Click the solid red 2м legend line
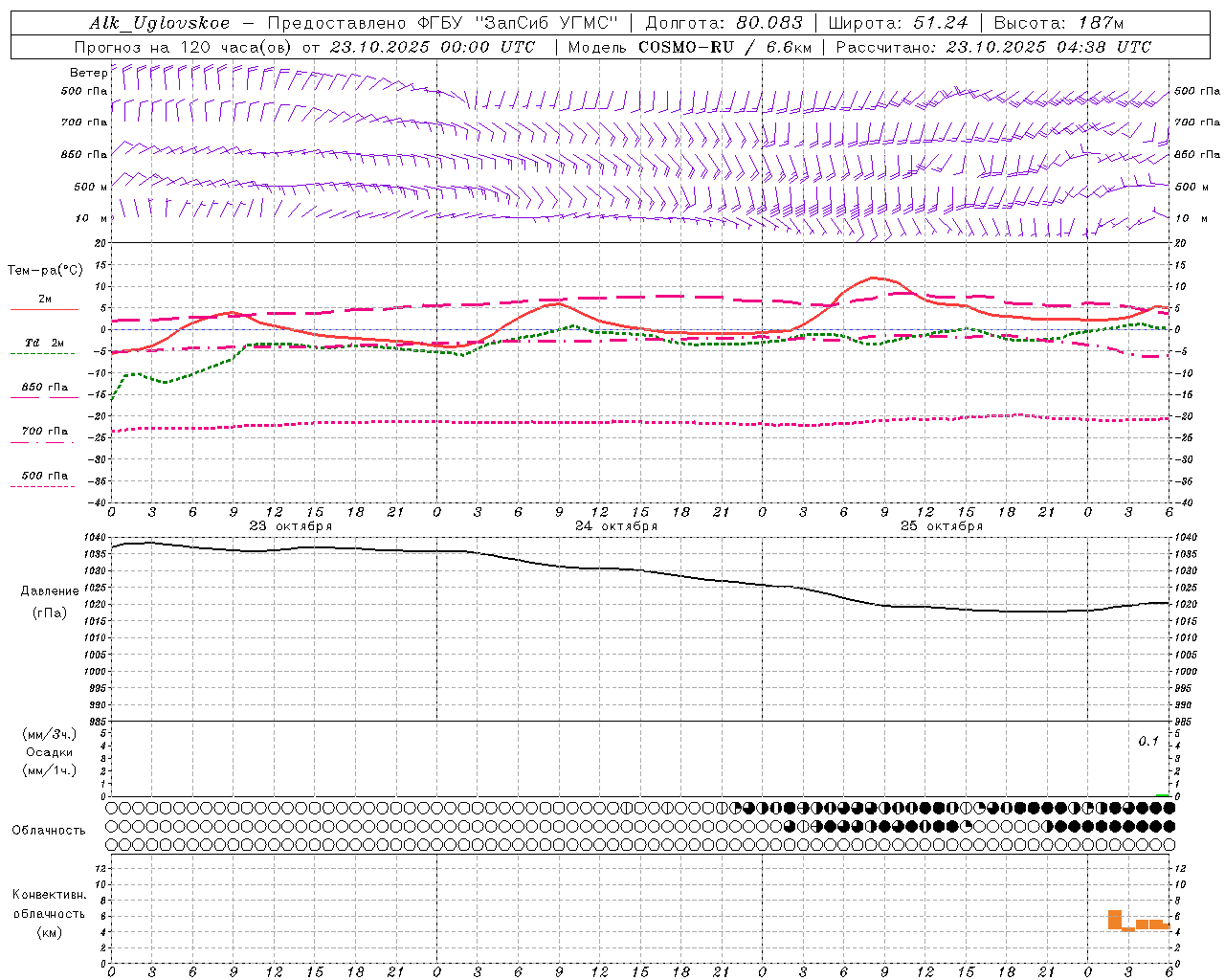The image size is (1225, 980). [x=44, y=309]
